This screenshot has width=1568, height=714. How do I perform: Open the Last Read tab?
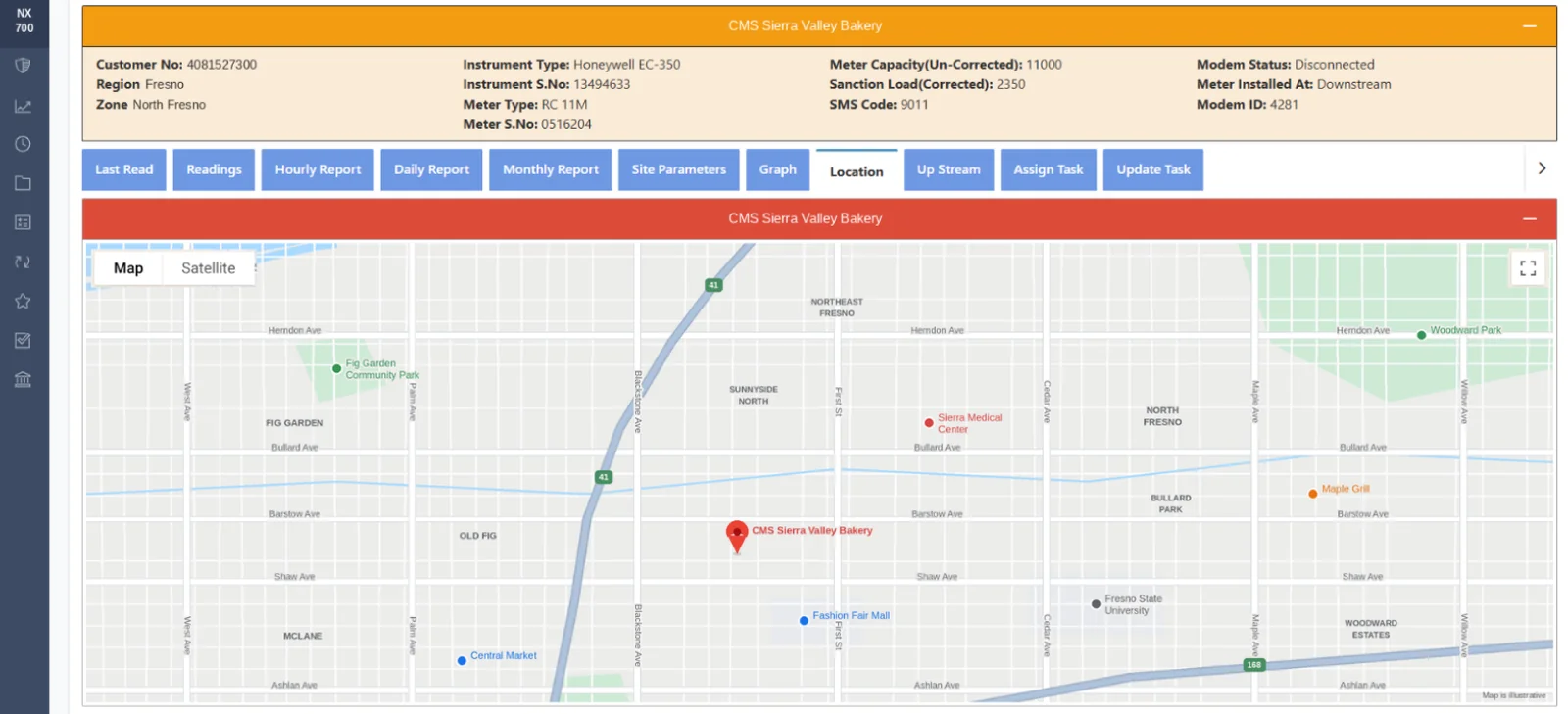click(123, 169)
